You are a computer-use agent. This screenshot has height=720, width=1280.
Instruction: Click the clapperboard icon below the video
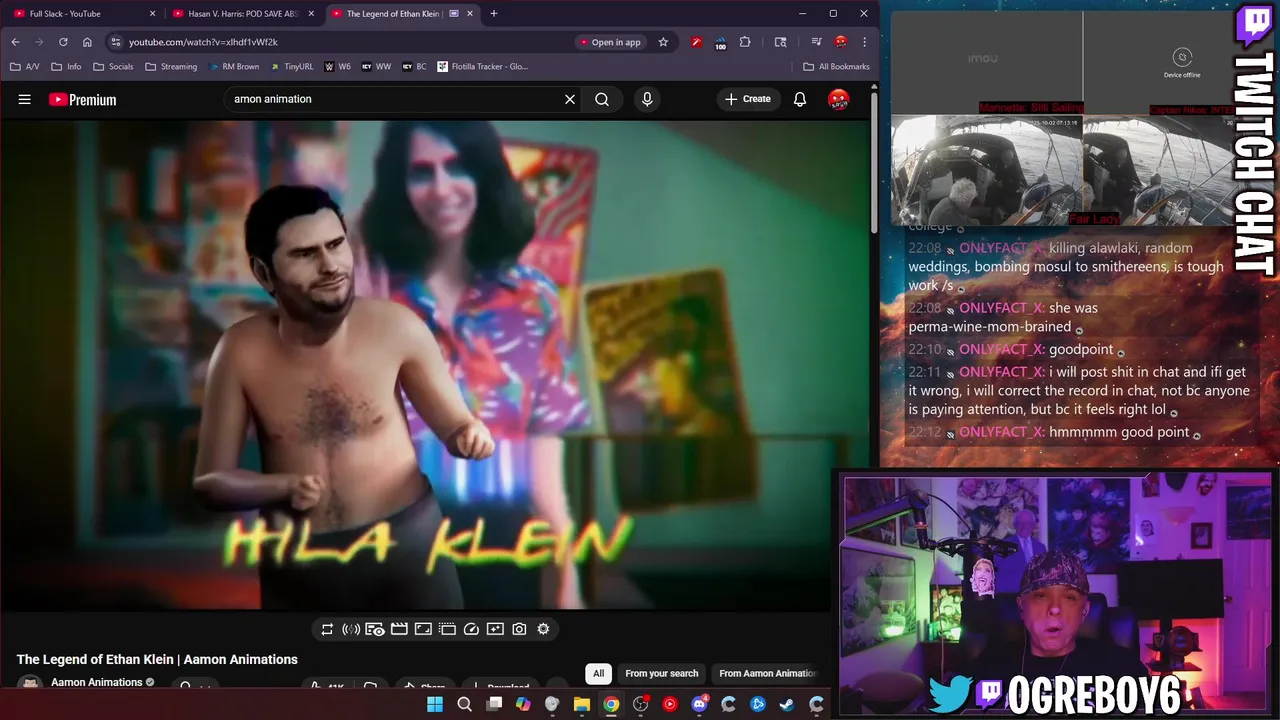click(399, 629)
